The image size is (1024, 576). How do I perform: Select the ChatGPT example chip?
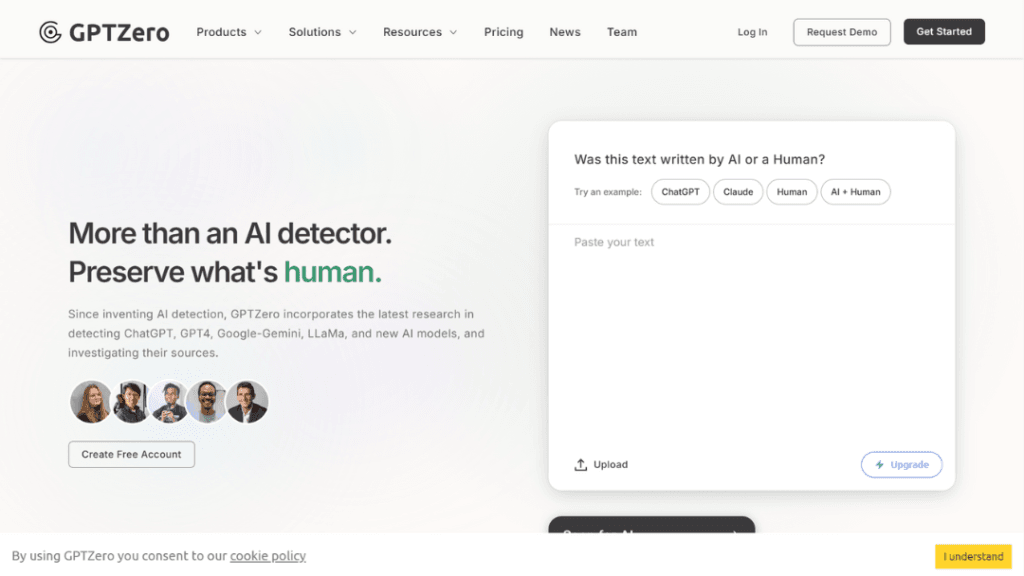pos(680,192)
